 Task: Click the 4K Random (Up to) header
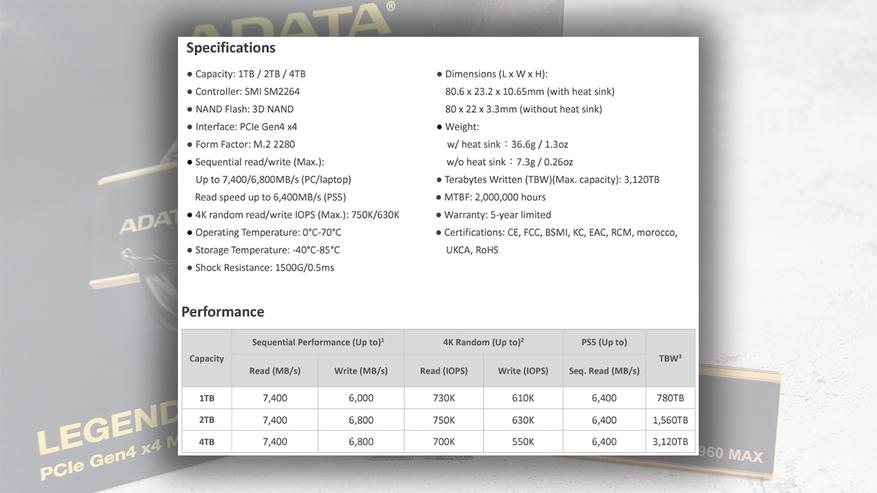pyautogui.click(x=483, y=342)
